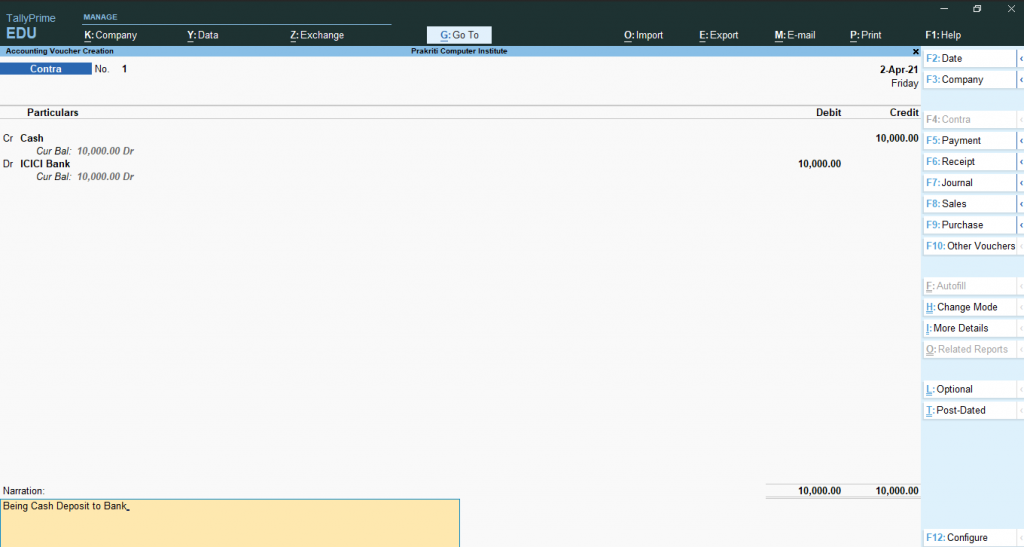Close the Accounting Voucher Creation screen
This screenshot has width=1024, height=547.
point(915,51)
